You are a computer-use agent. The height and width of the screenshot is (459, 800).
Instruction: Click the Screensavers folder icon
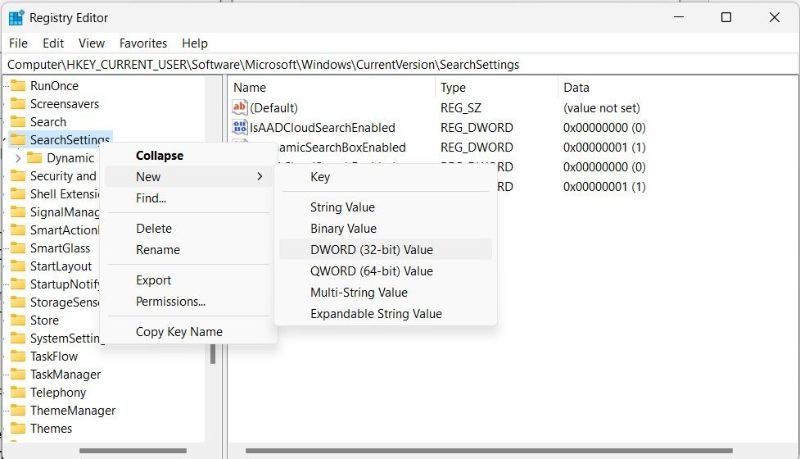click(x=18, y=104)
